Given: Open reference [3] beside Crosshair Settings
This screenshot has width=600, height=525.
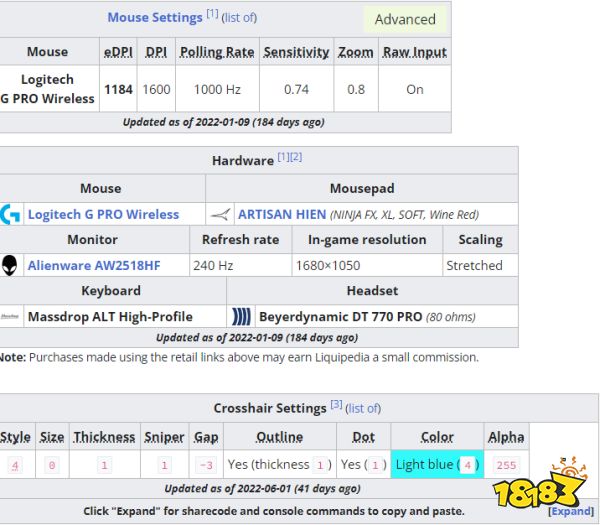Looking at the screenshot, I should (x=336, y=404).
